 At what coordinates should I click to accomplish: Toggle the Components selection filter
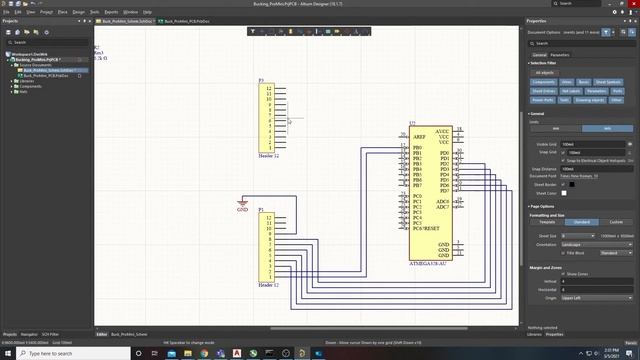544,82
